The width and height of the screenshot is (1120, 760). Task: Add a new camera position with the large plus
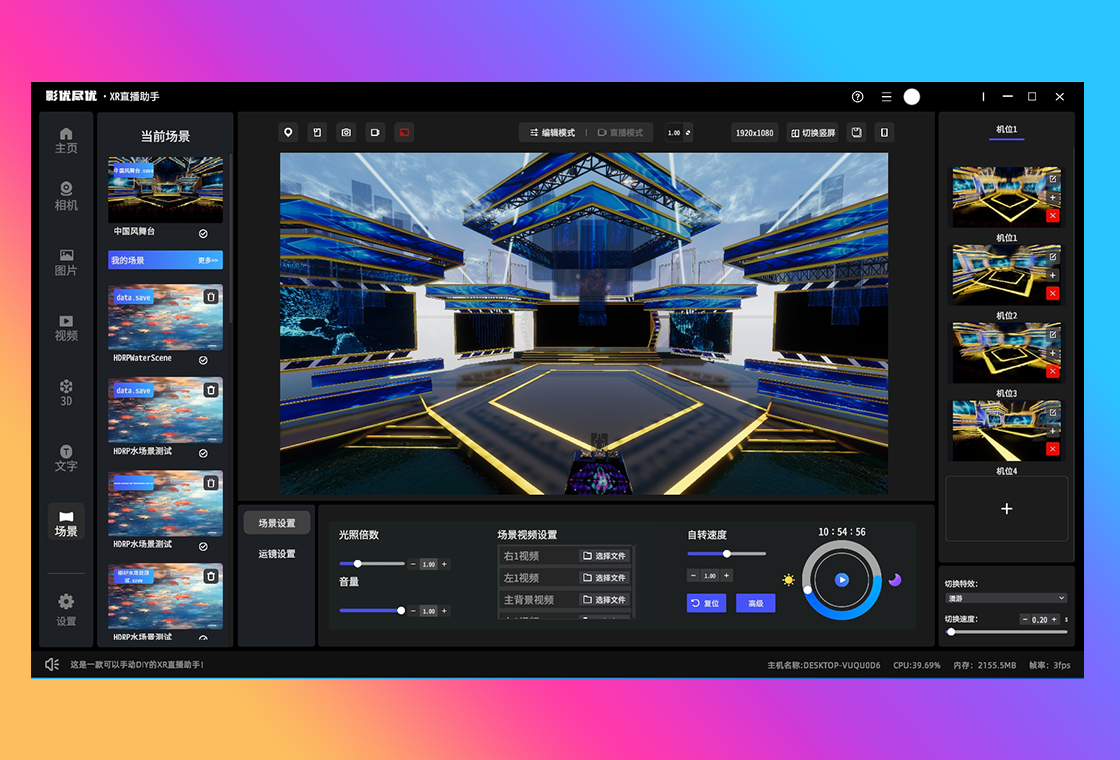click(x=1006, y=509)
